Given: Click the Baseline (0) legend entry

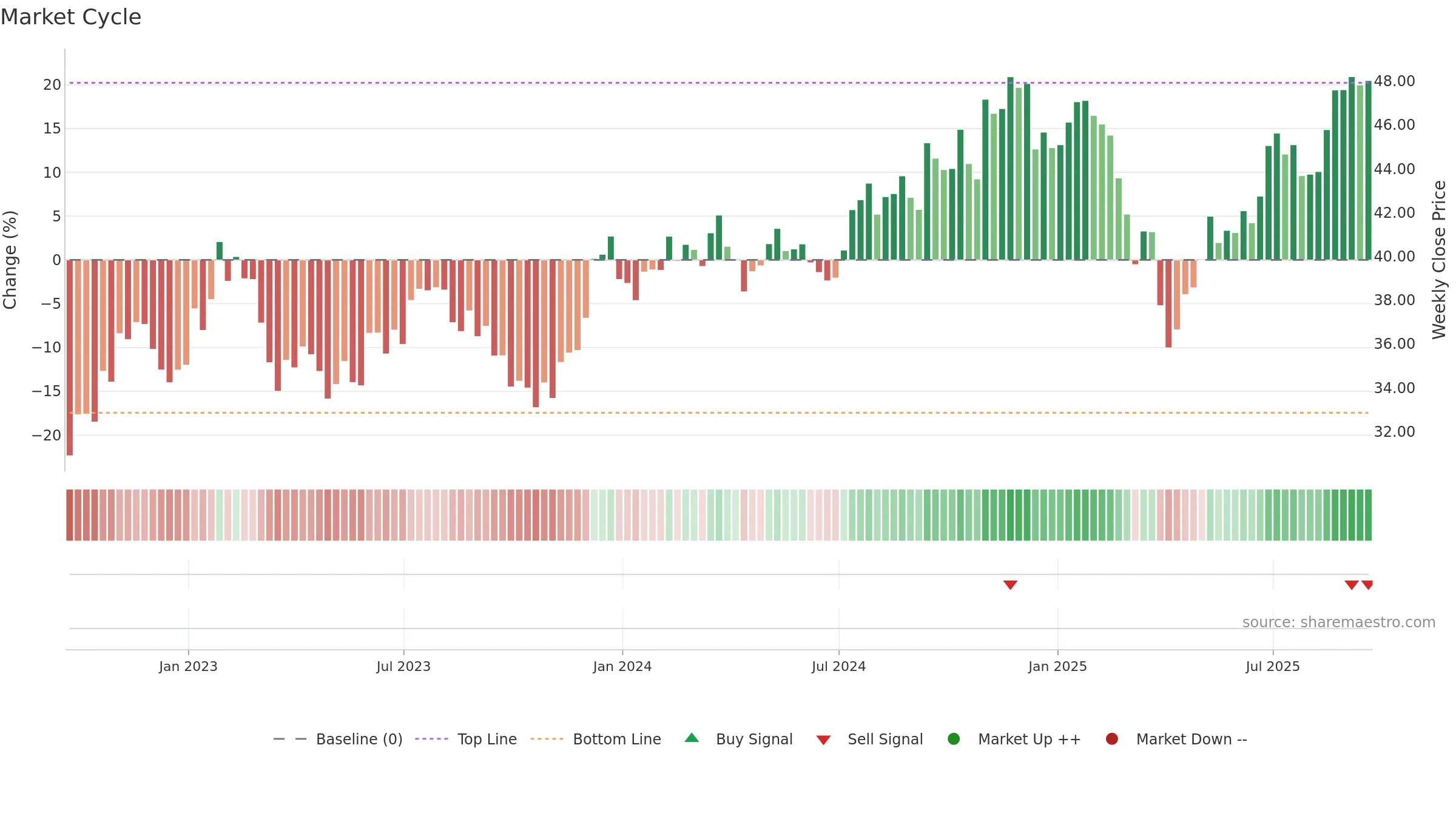Looking at the screenshot, I should click(338, 739).
